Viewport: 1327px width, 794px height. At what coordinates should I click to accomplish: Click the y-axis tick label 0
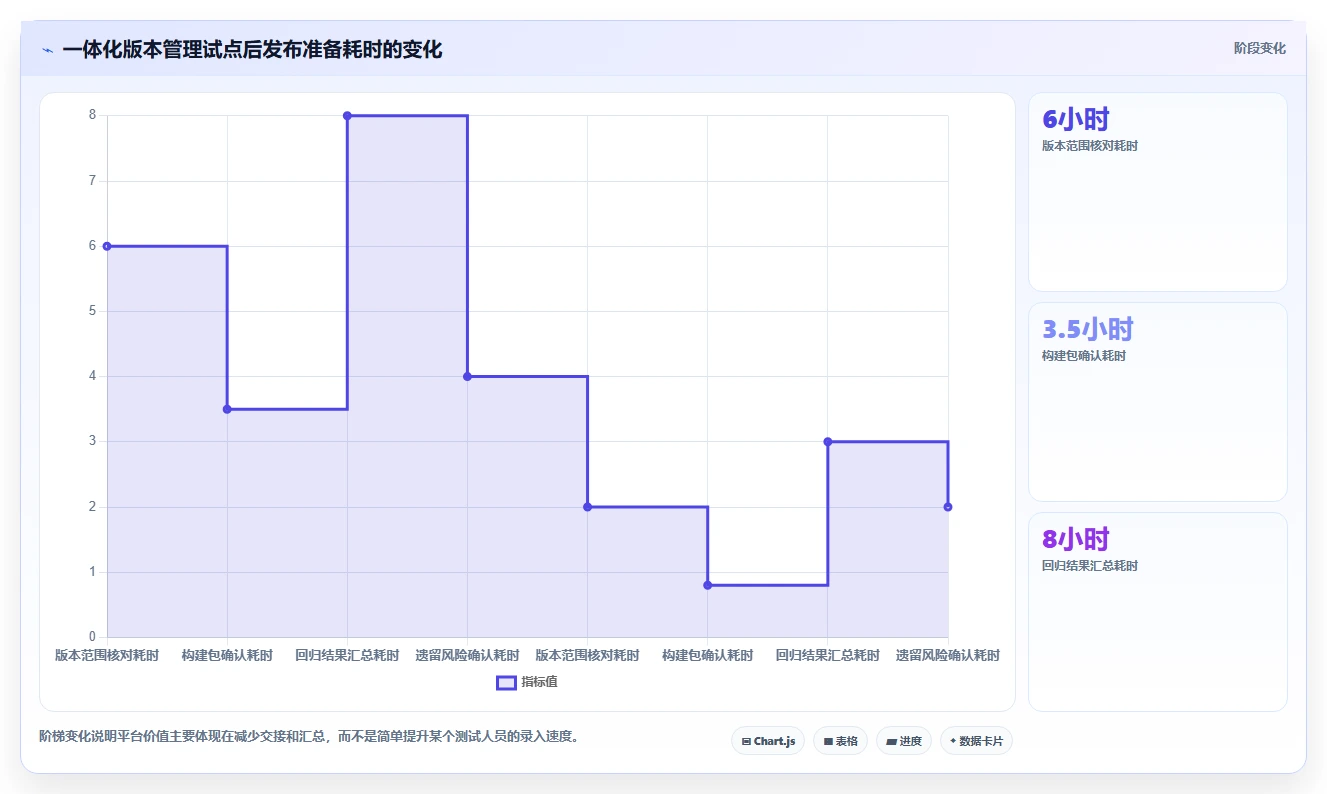click(92, 637)
